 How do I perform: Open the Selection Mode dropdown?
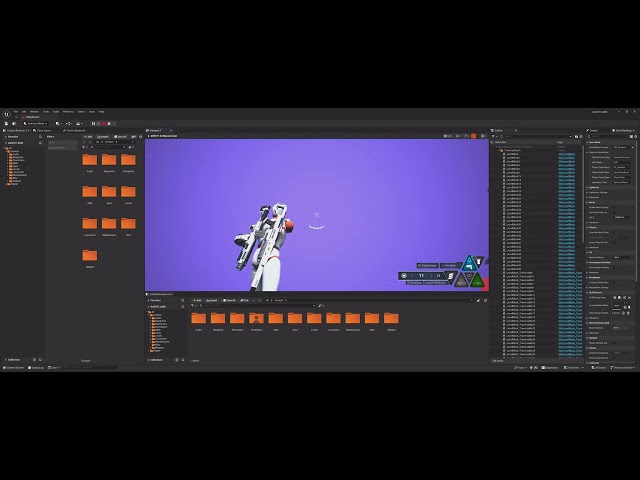(x=36, y=124)
